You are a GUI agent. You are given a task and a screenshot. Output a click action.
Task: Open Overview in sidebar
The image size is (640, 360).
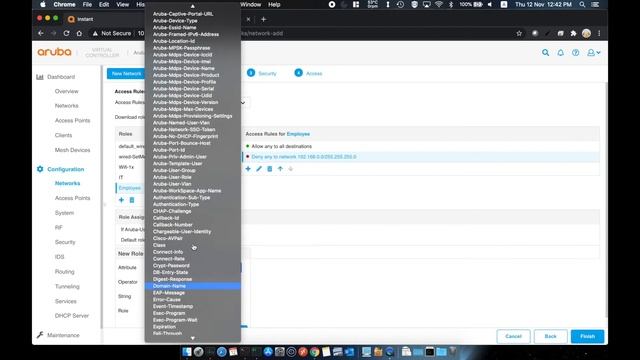[x=67, y=91]
